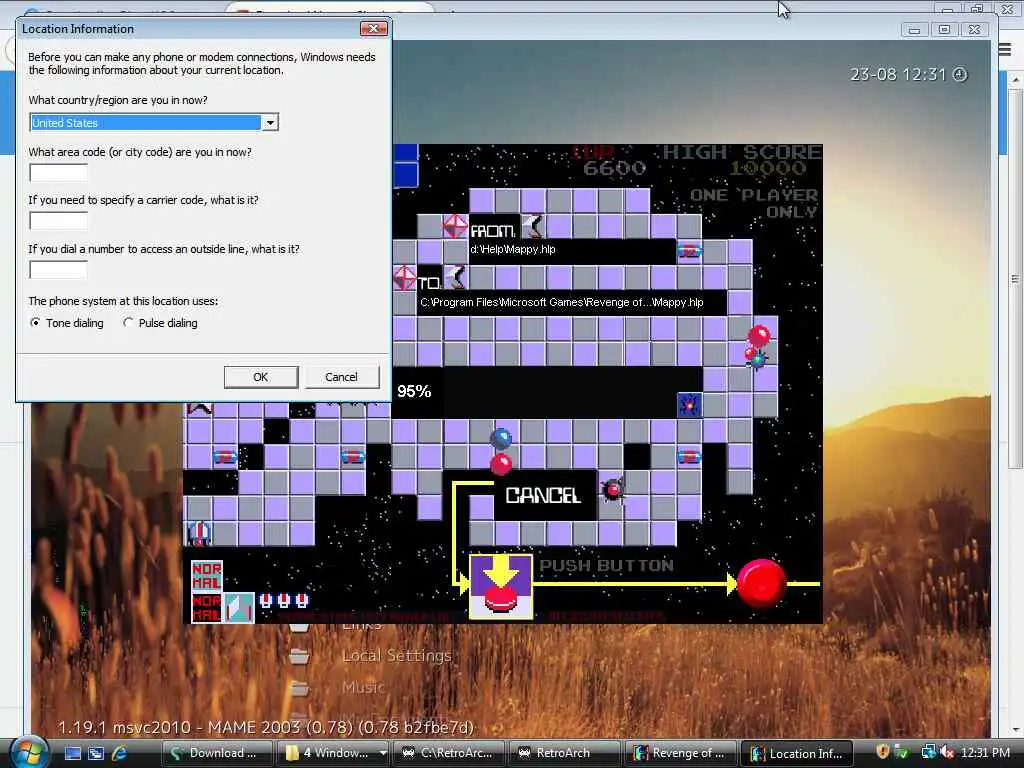Click Cancel in Location Information dialog
The width and height of the screenshot is (1024, 768).
click(342, 377)
